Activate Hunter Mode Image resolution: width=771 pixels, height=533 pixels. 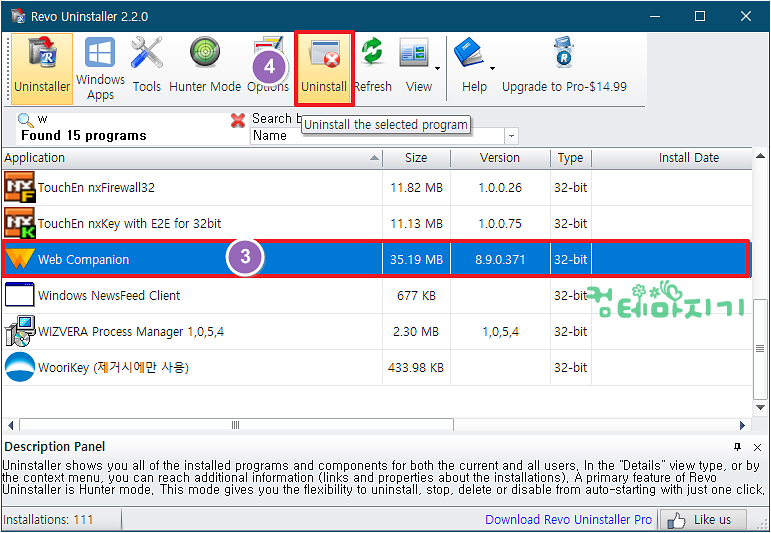(x=205, y=65)
